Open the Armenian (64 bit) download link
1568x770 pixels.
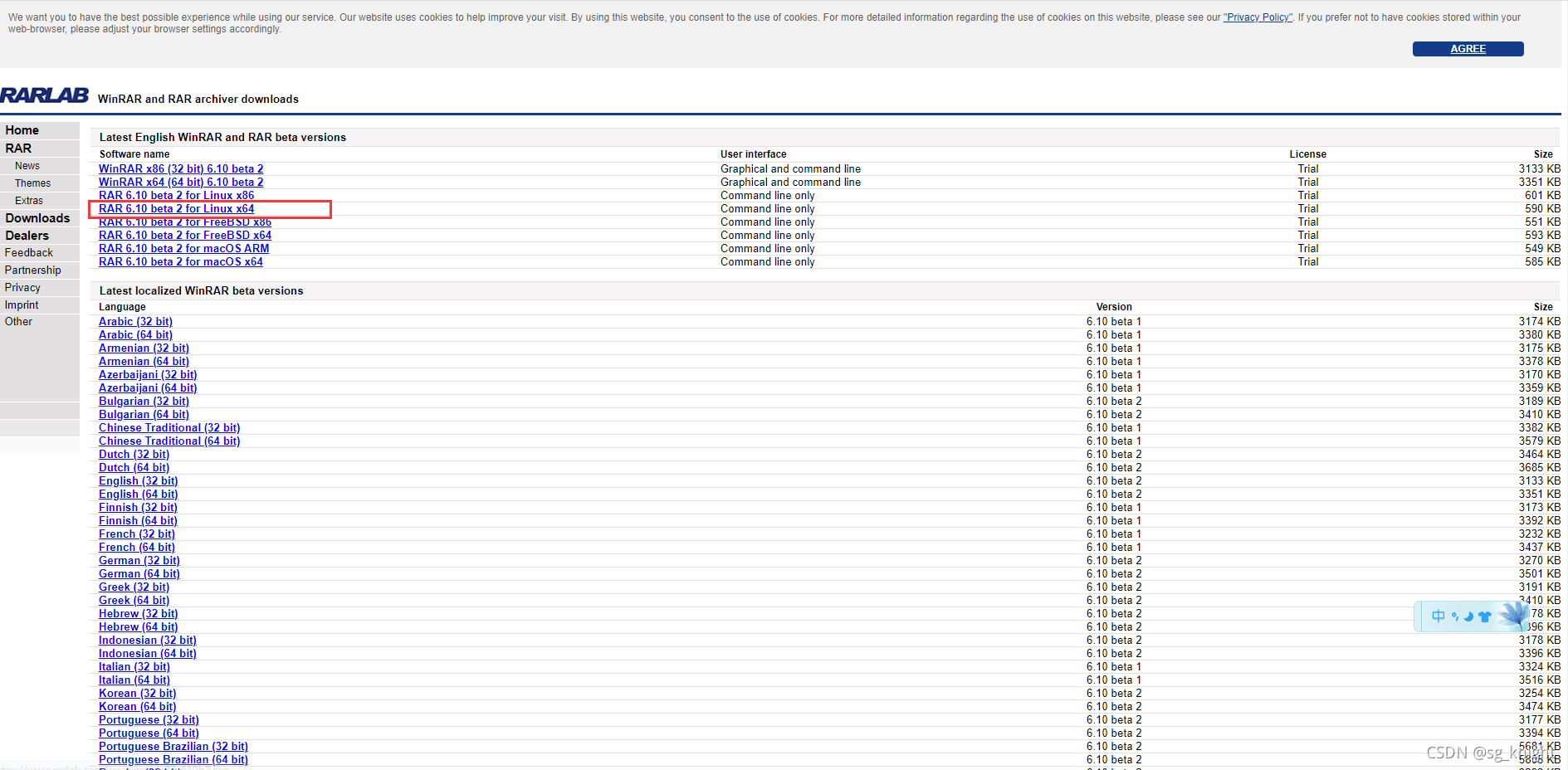(x=144, y=361)
